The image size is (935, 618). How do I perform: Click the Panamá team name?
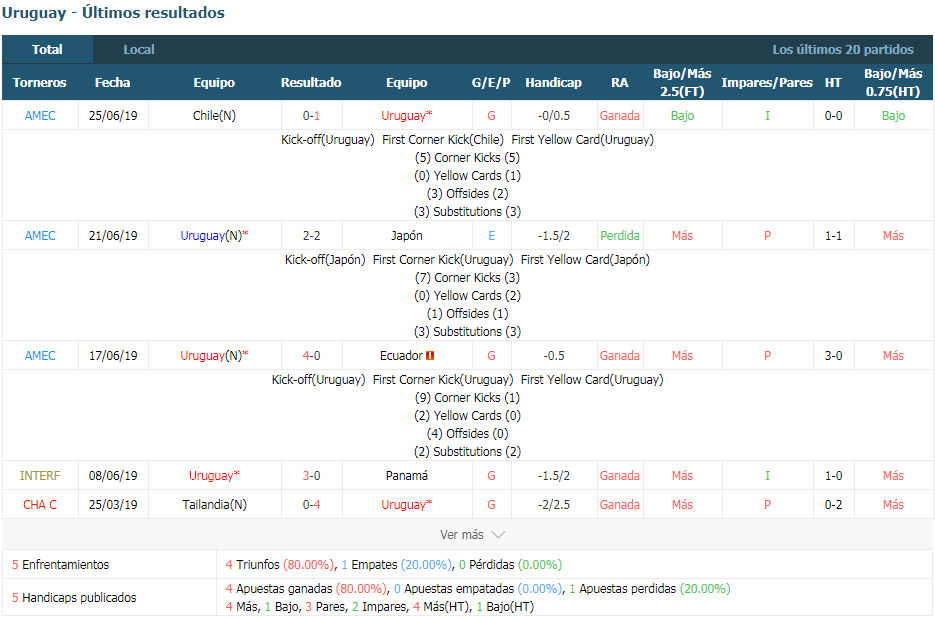coord(407,475)
